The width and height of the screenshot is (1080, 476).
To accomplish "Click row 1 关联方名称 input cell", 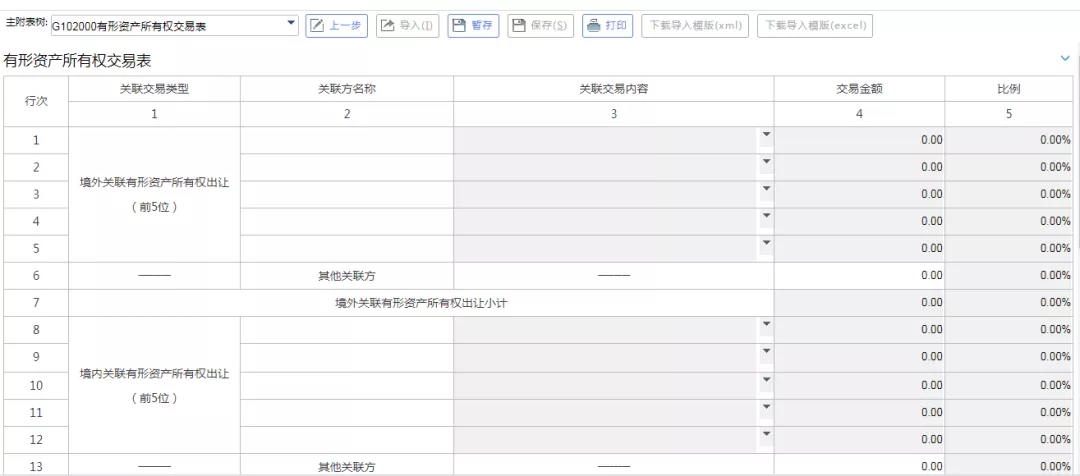I will pyautogui.click(x=346, y=140).
